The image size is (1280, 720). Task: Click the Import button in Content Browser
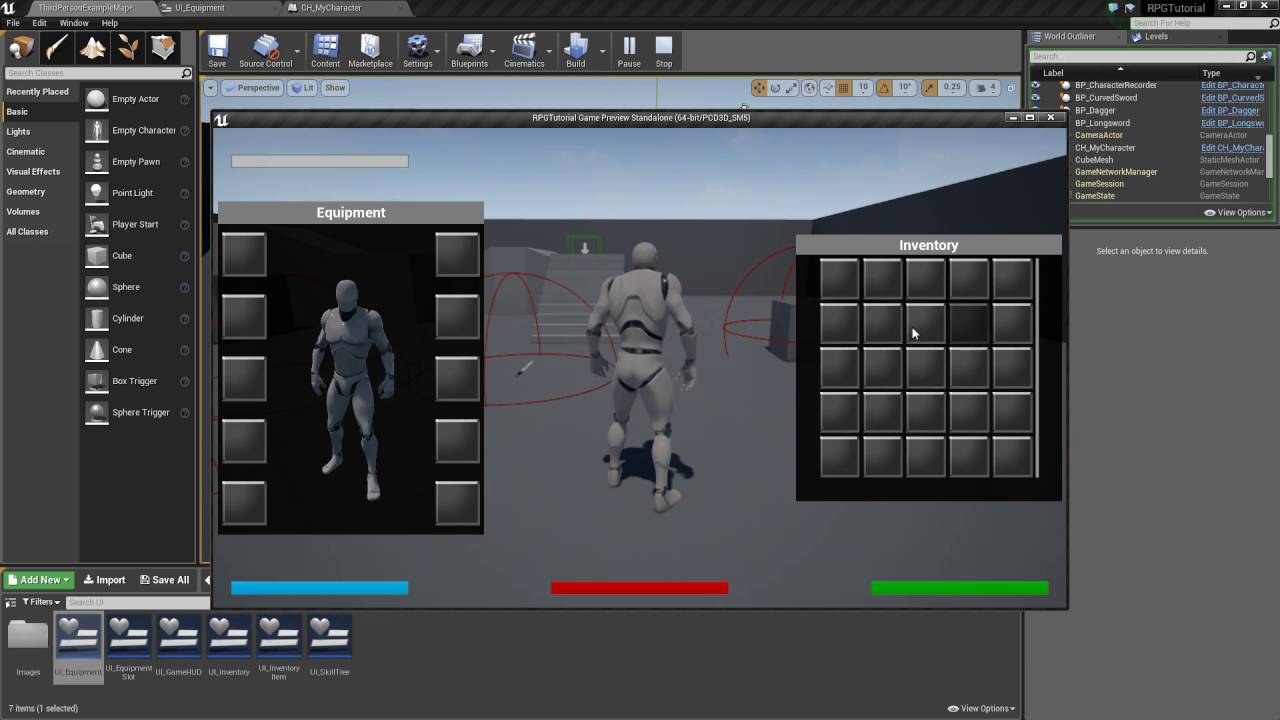tap(104, 580)
